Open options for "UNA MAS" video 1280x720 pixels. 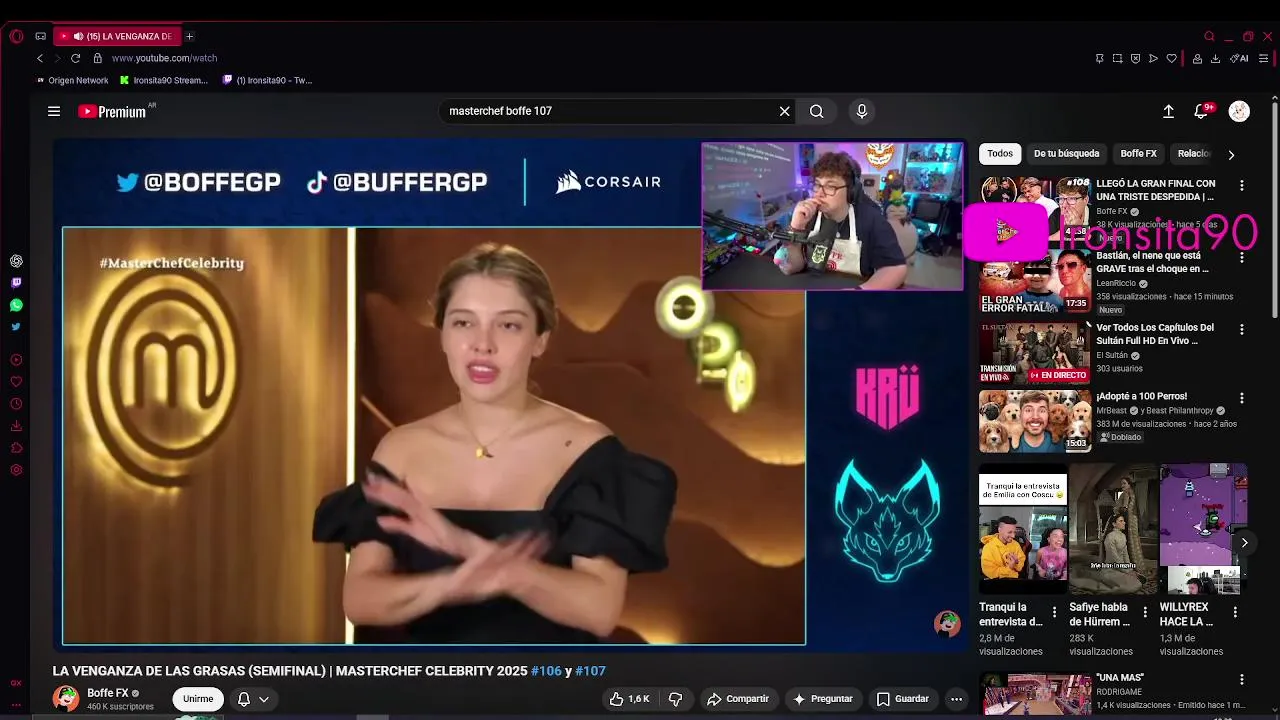(1242, 680)
